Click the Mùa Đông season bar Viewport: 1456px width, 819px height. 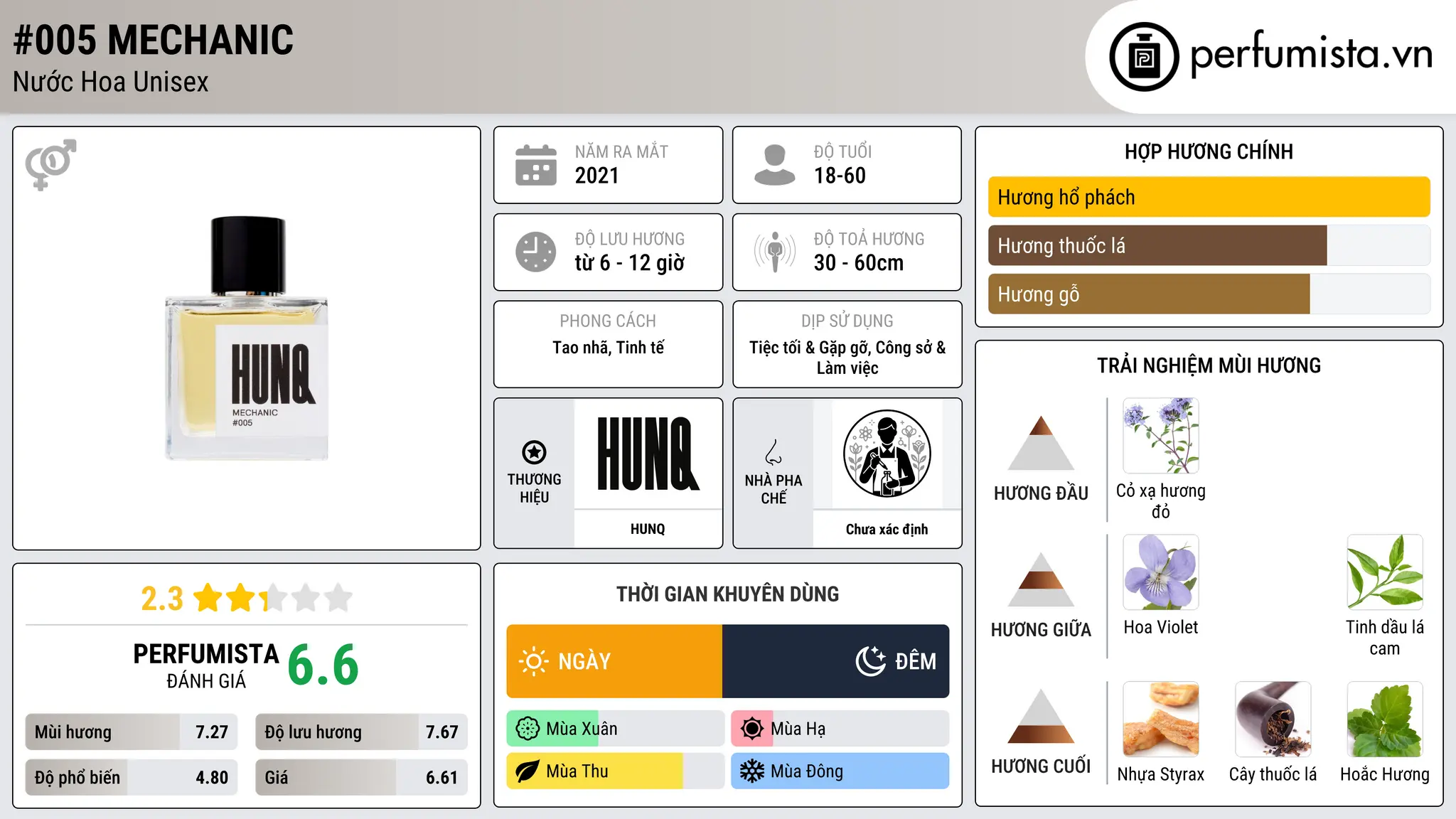click(840, 771)
